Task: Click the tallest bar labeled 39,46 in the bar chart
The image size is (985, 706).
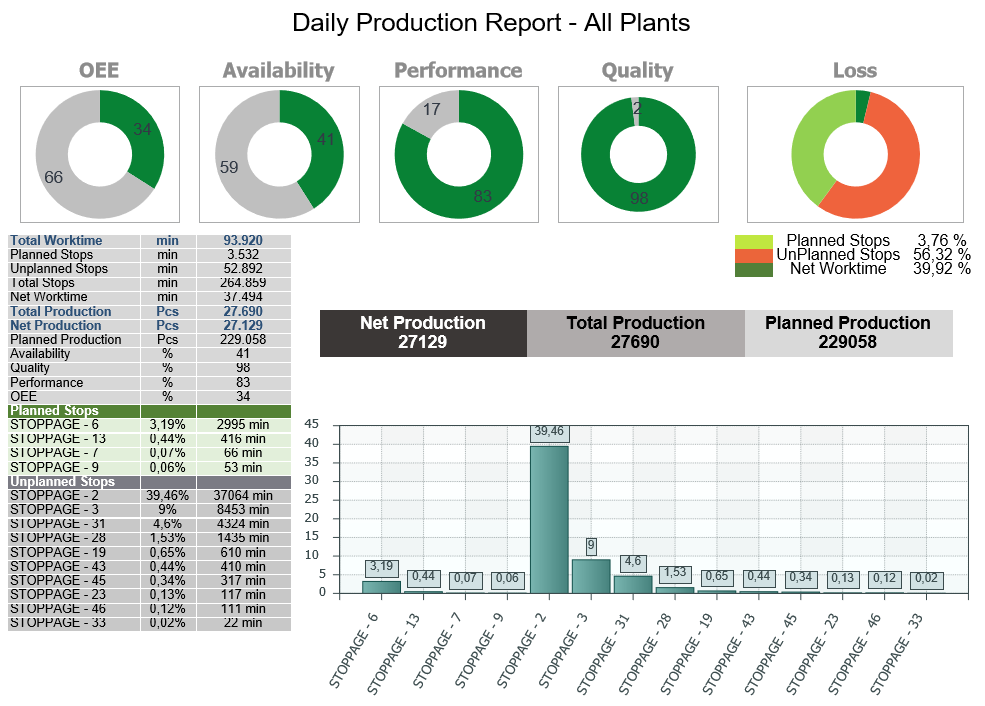Action: pyautogui.click(x=549, y=520)
